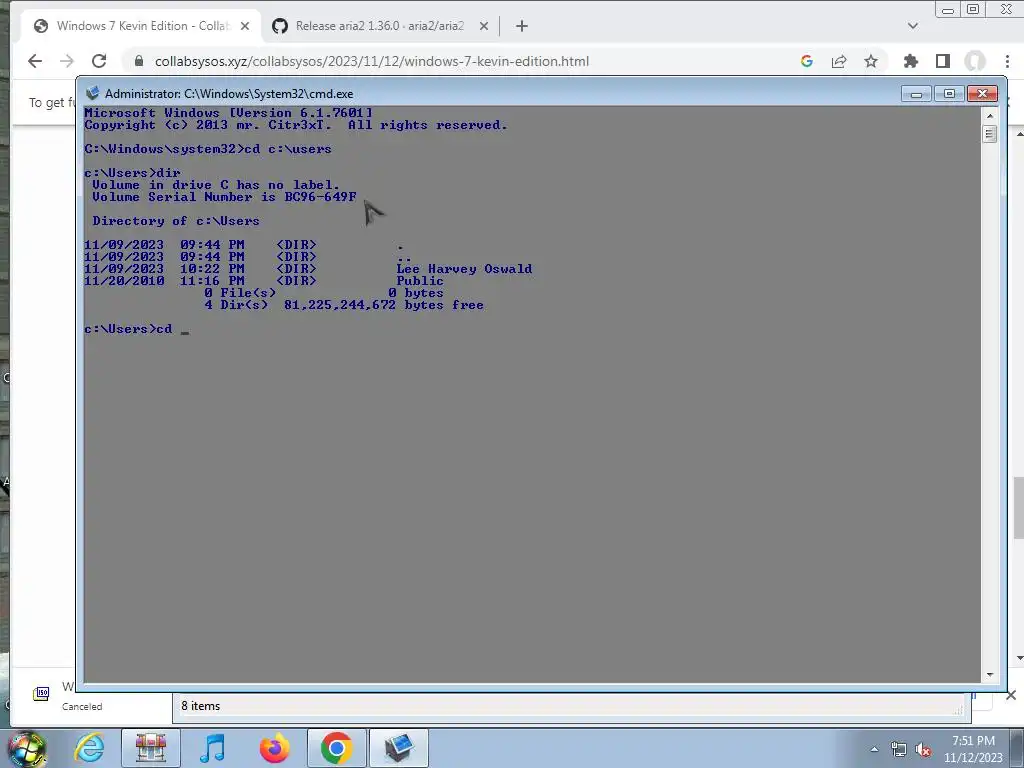The height and width of the screenshot is (768, 1024).
Task: Go forward in Chrome
Action: coord(67,61)
